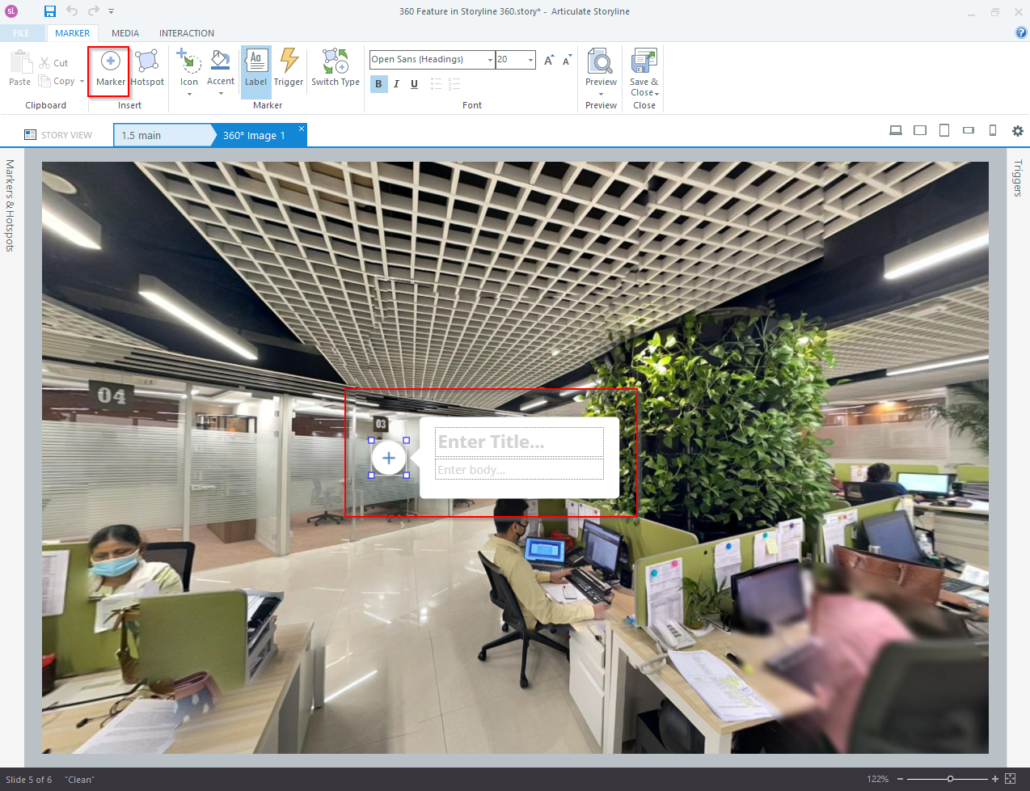
Task: Open the font size dropdown
Action: point(529,59)
